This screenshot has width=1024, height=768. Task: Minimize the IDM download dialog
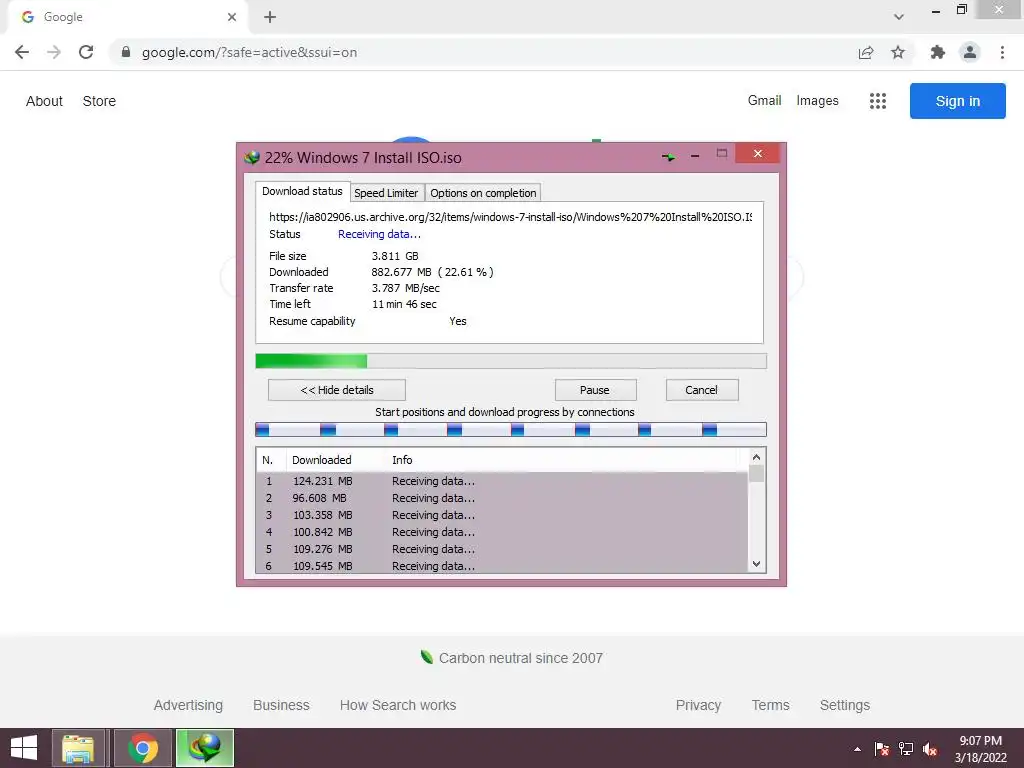pyautogui.click(x=695, y=156)
